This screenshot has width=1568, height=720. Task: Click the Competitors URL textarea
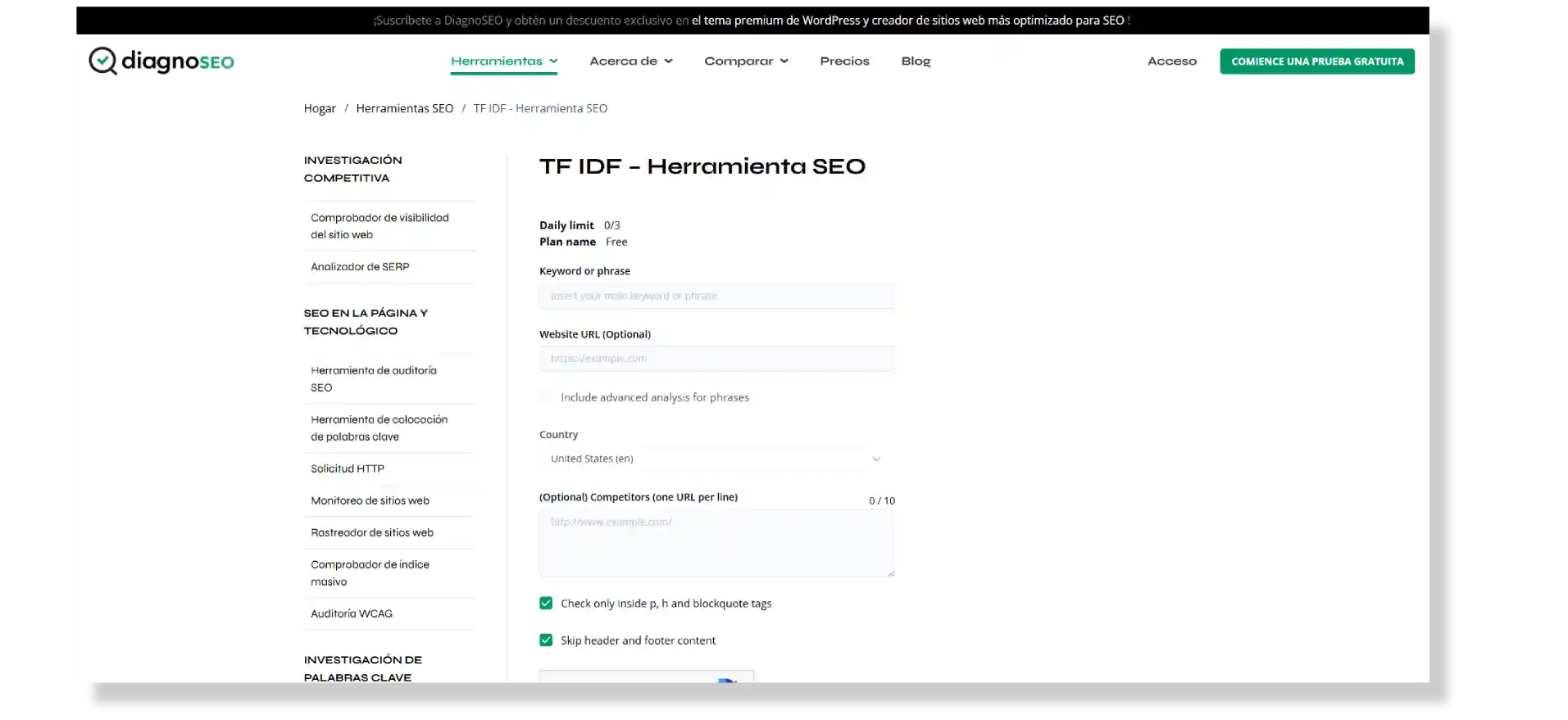coord(716,543)
